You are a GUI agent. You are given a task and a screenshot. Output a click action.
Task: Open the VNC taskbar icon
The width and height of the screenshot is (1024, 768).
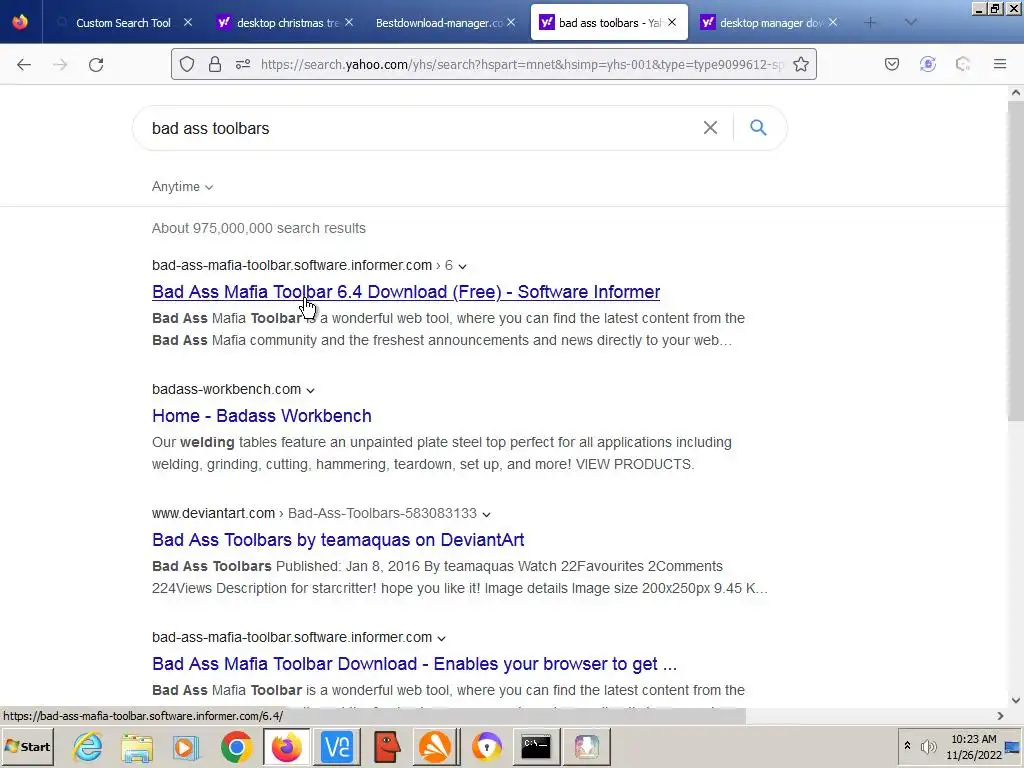pos(337,746)
